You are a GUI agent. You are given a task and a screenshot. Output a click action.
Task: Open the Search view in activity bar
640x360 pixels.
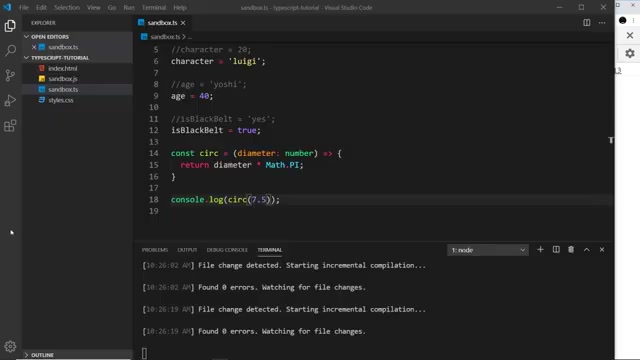click(x=10, y=51)
